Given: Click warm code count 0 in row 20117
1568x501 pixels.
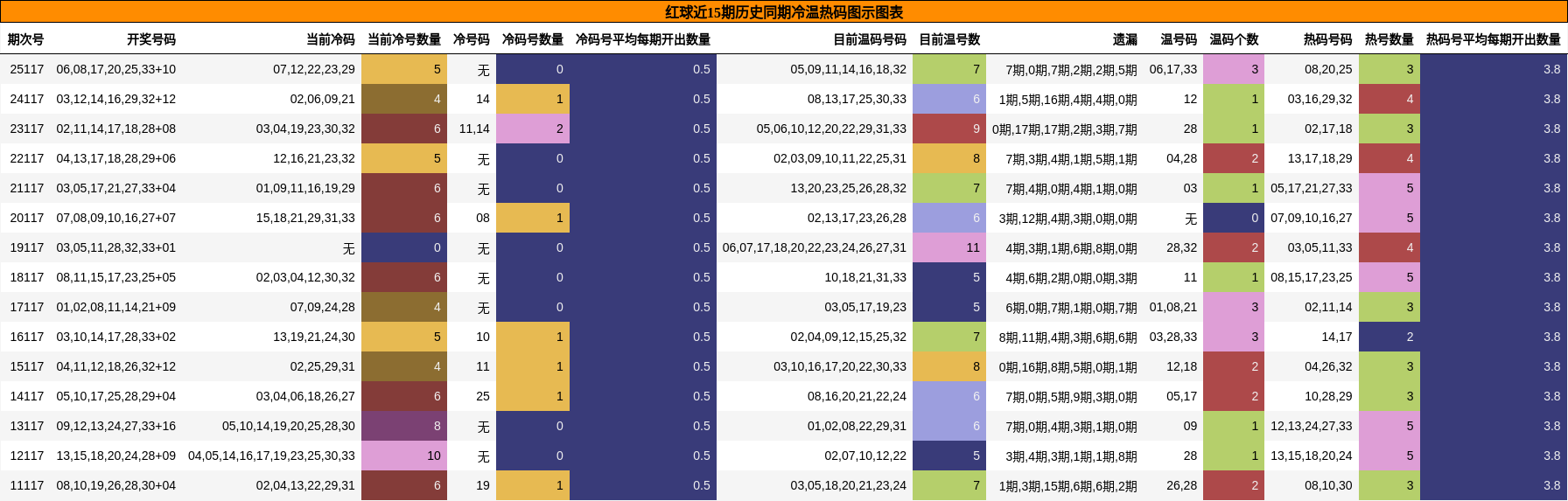Looking at the screenshot, I should pos(1234,218).
